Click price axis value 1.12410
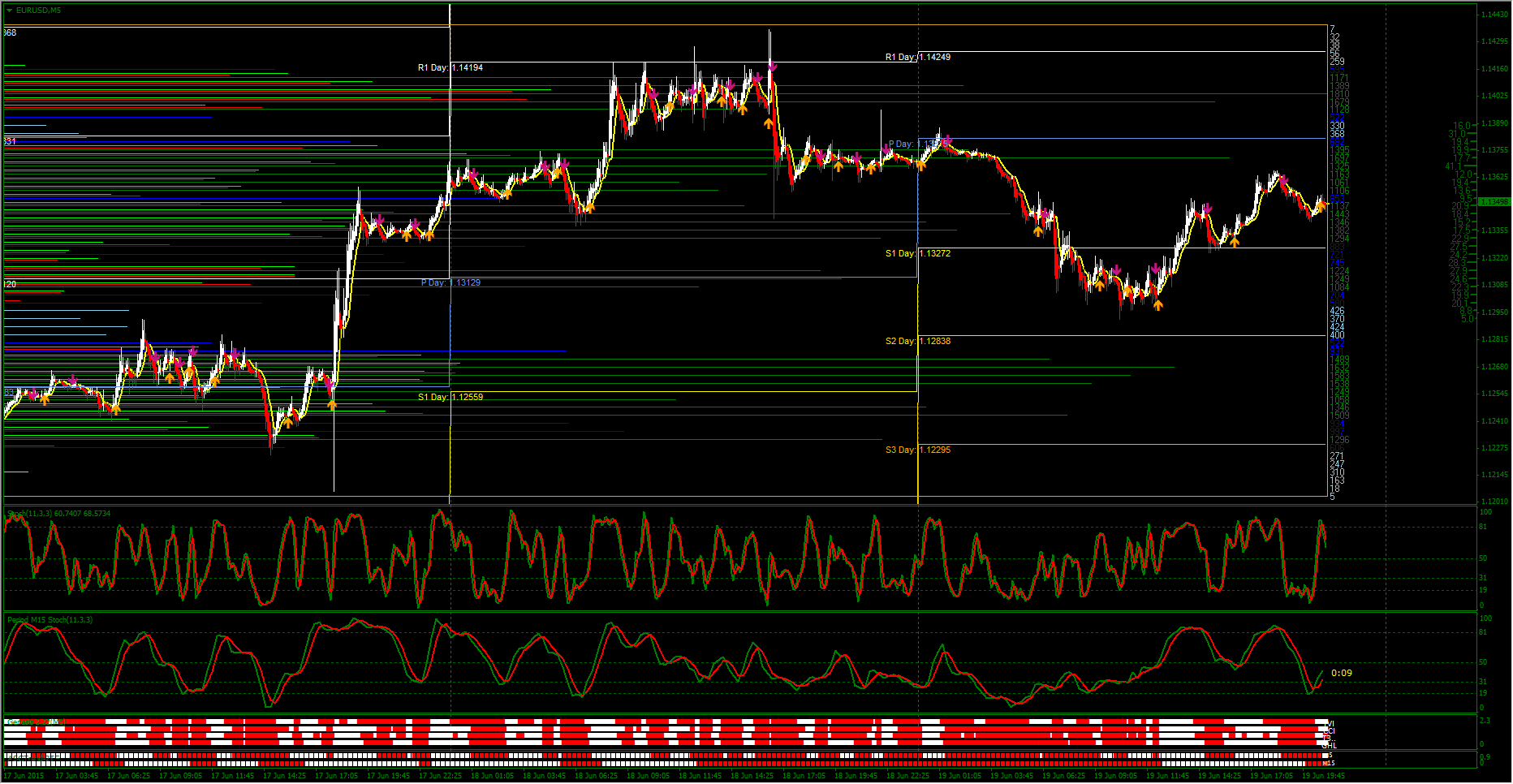 click(1495, 421)
